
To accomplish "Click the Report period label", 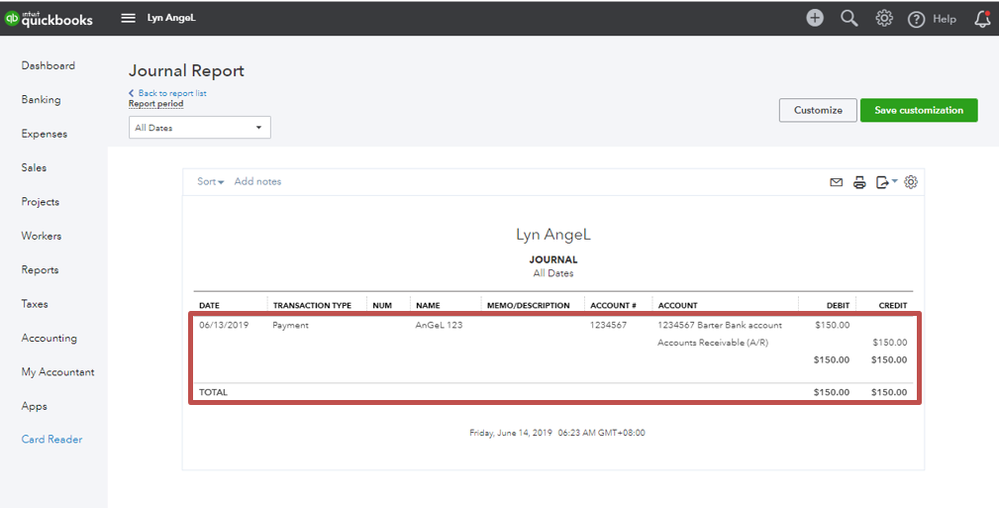I will pyautogui.click(x=156, y=103).
